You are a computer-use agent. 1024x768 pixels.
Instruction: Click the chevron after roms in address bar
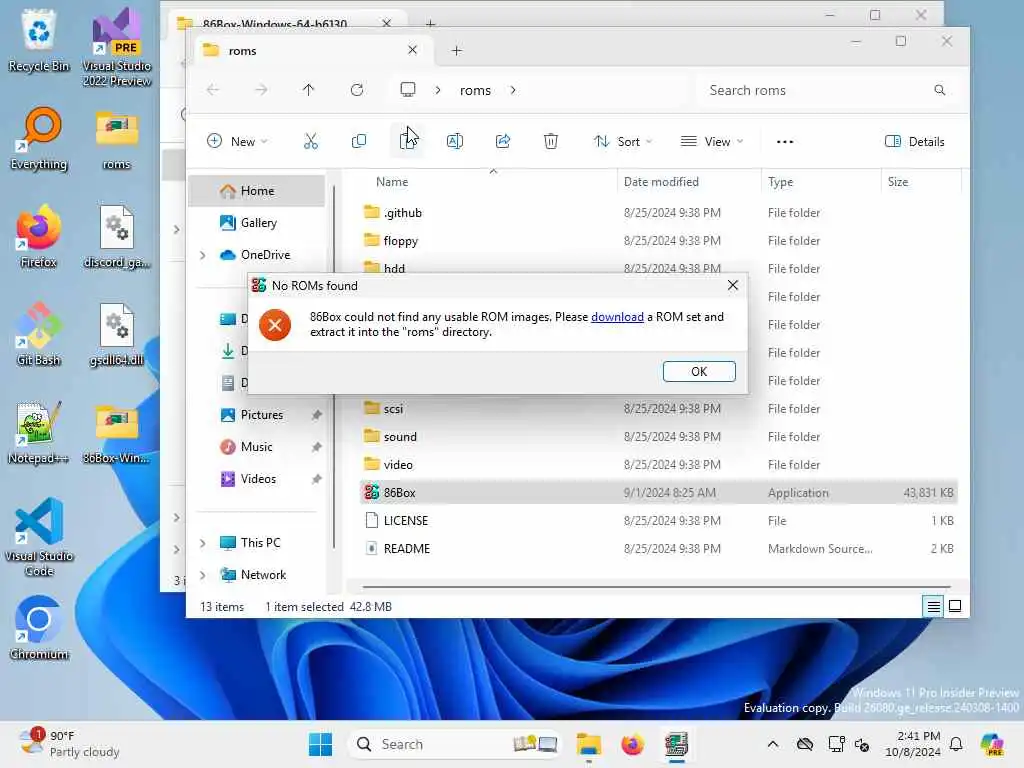point(513,90)
